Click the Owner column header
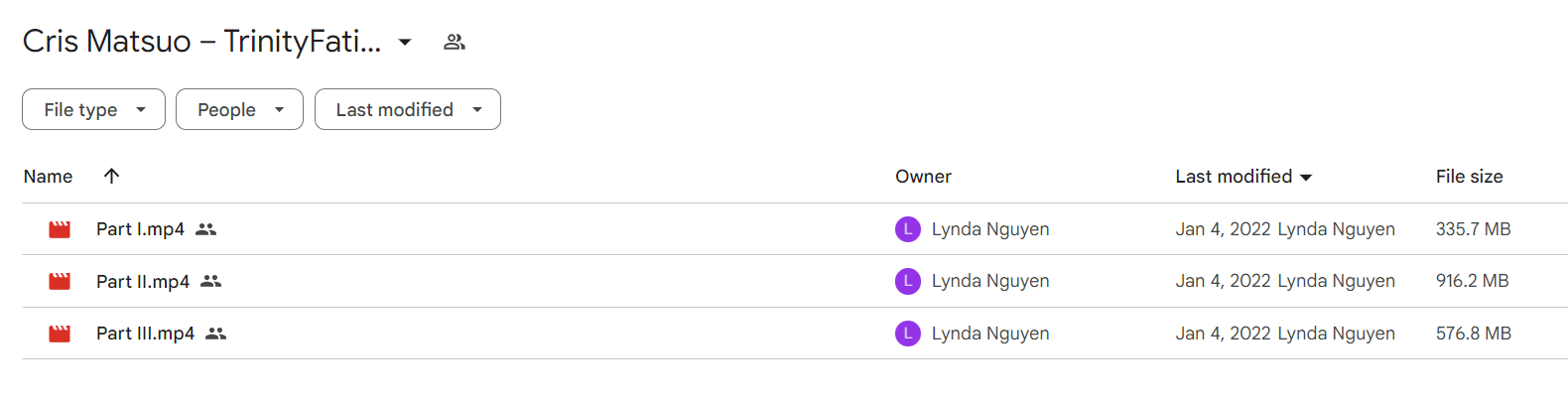 click(923, 176)
